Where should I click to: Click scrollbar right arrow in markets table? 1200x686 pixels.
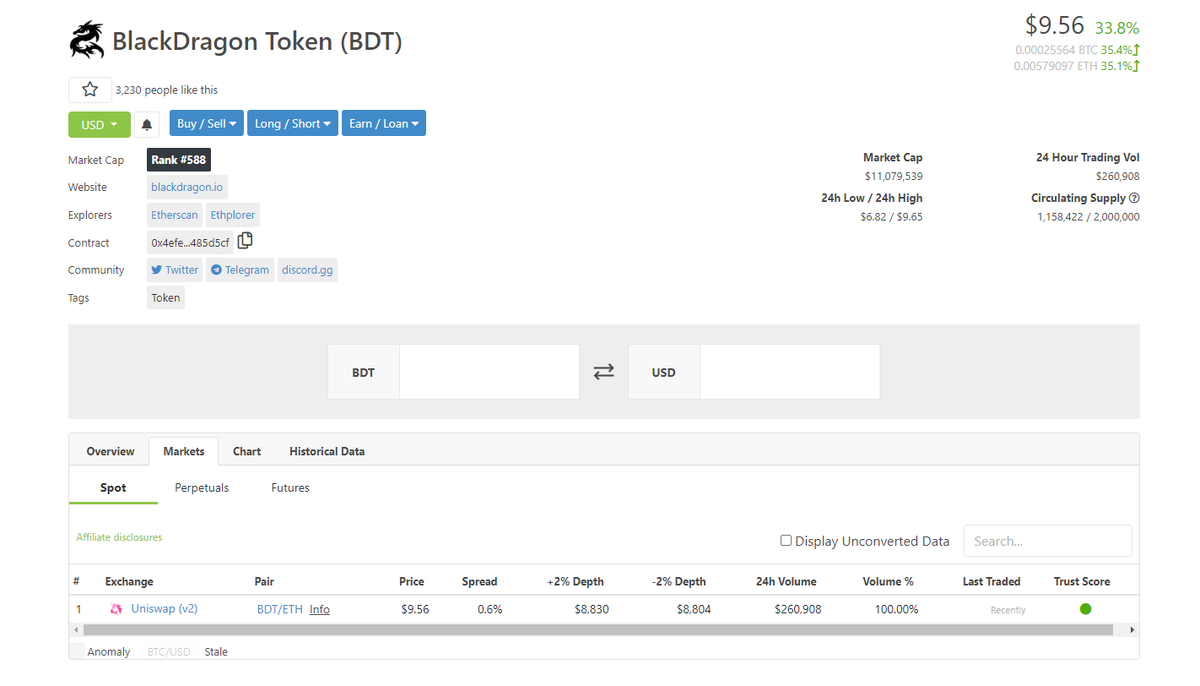[1132, 630]
